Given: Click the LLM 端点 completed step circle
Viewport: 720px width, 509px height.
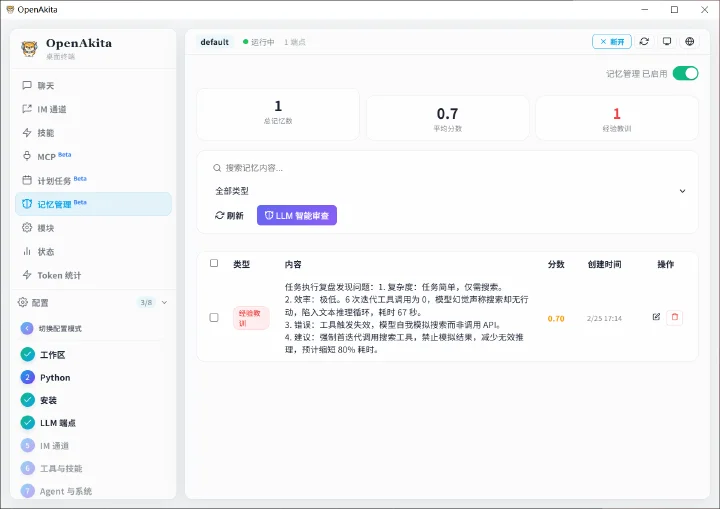Looking at the screenshot, I should (28, 423).
